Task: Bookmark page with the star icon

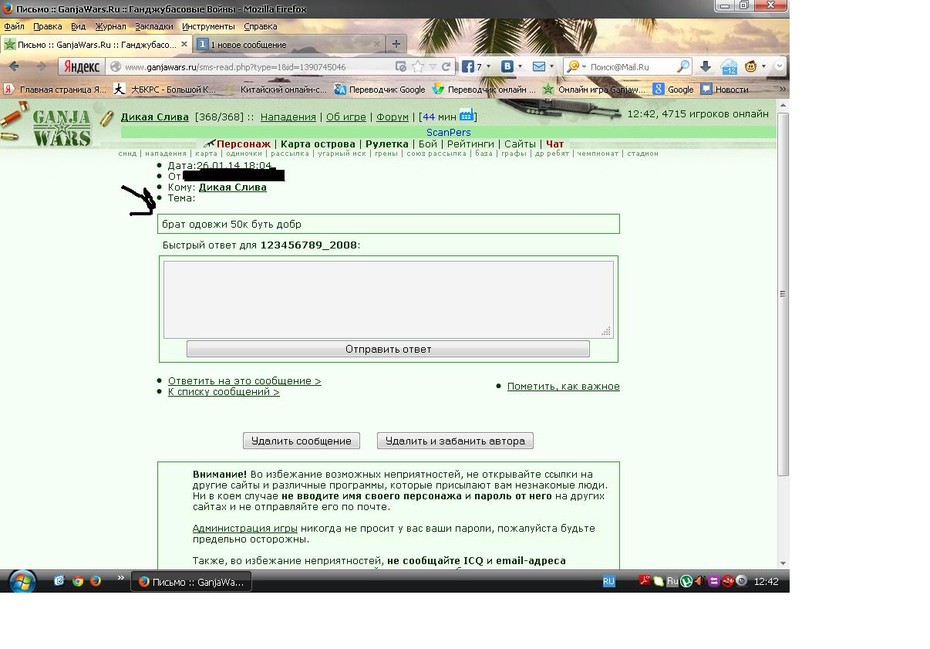Action: coord(418,66)
